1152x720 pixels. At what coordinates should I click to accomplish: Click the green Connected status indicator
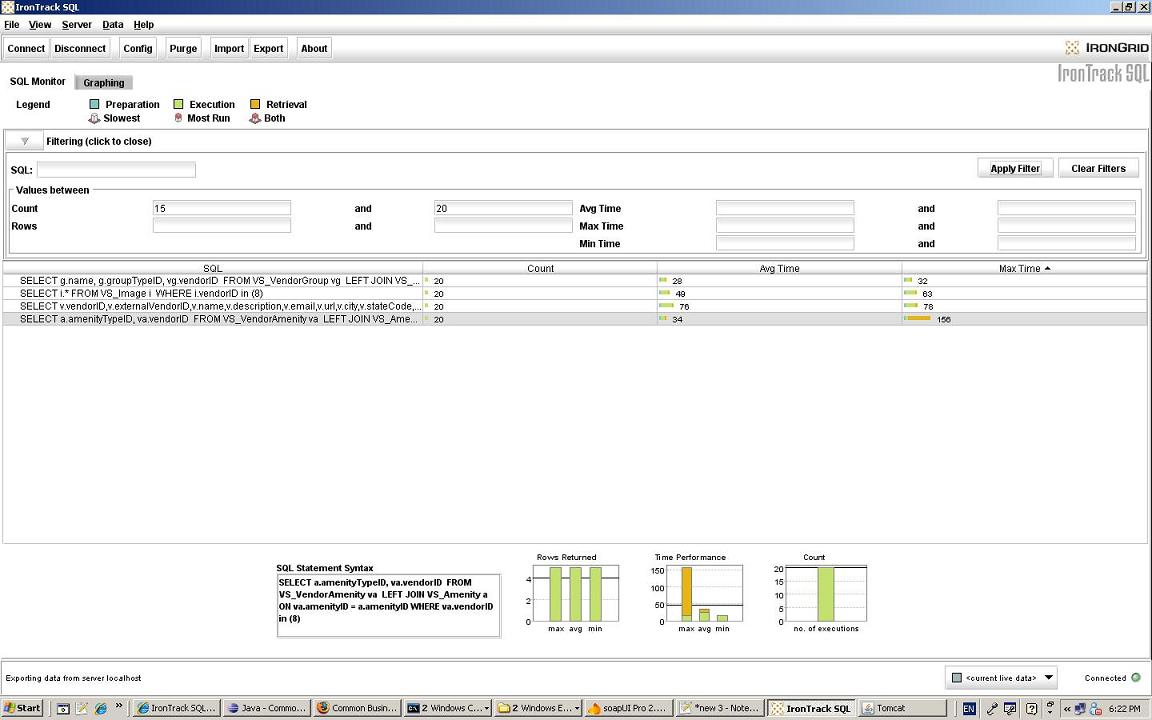1136,677
